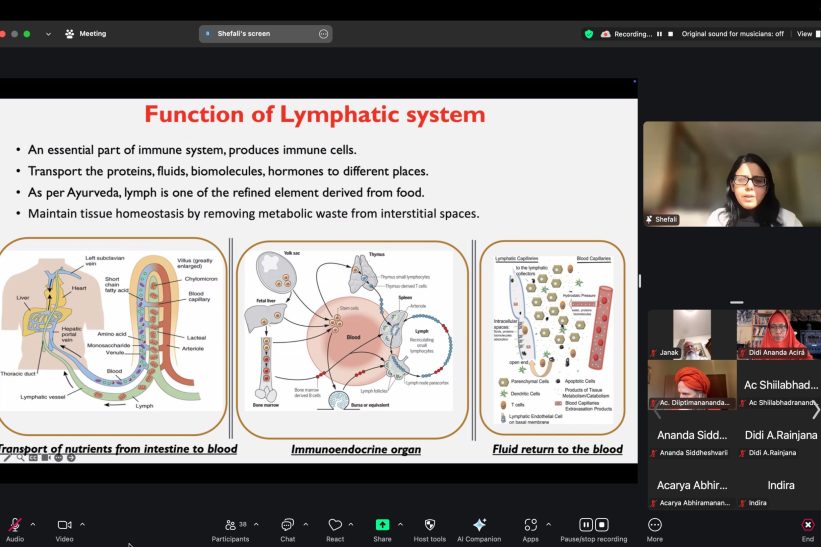Open the Participants panel
Screen dimensions: 821x547
point(230,525)
